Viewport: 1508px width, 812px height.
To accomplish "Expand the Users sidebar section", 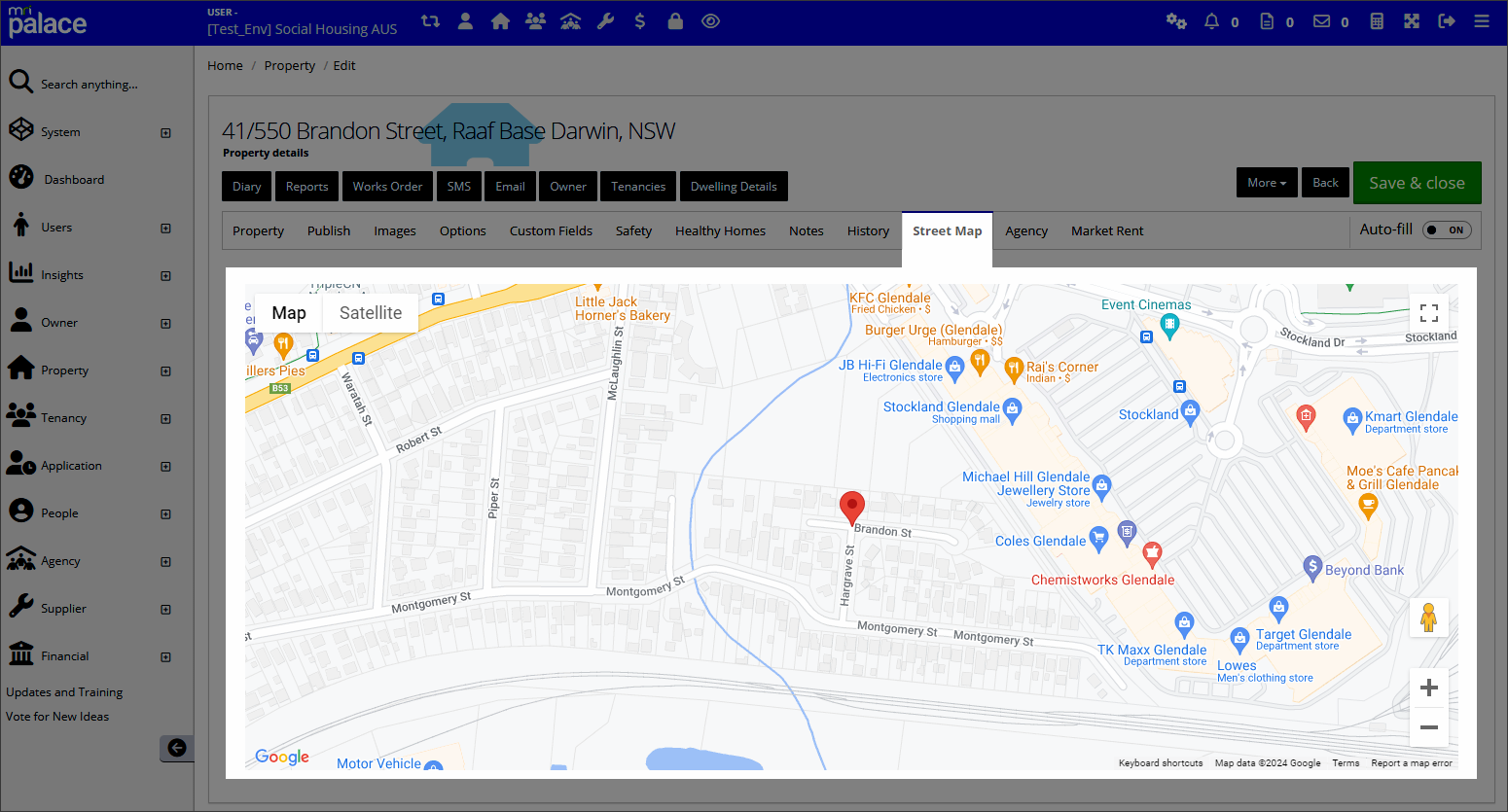I will point(165,229).
